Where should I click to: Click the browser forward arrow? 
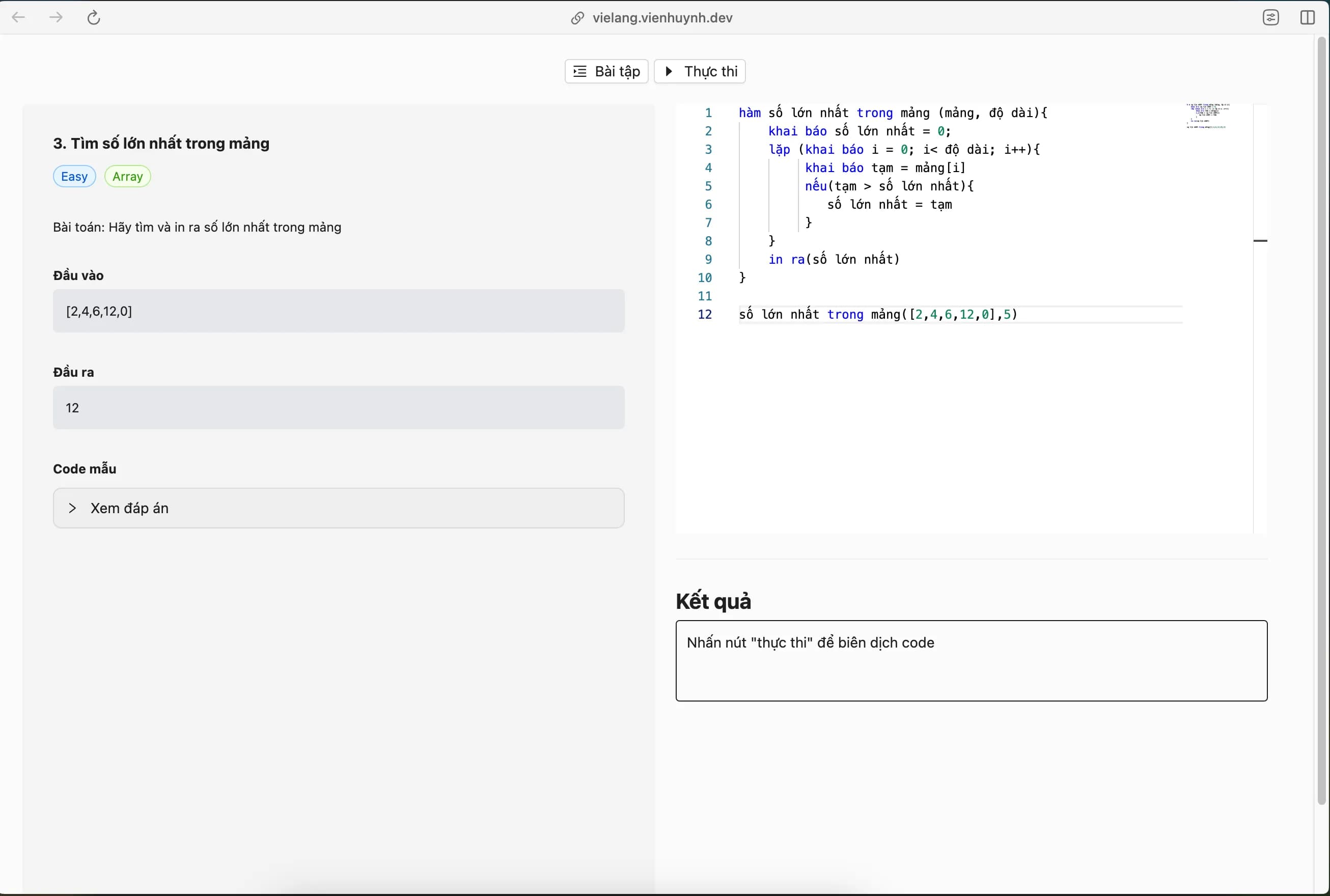pos(56,17)
